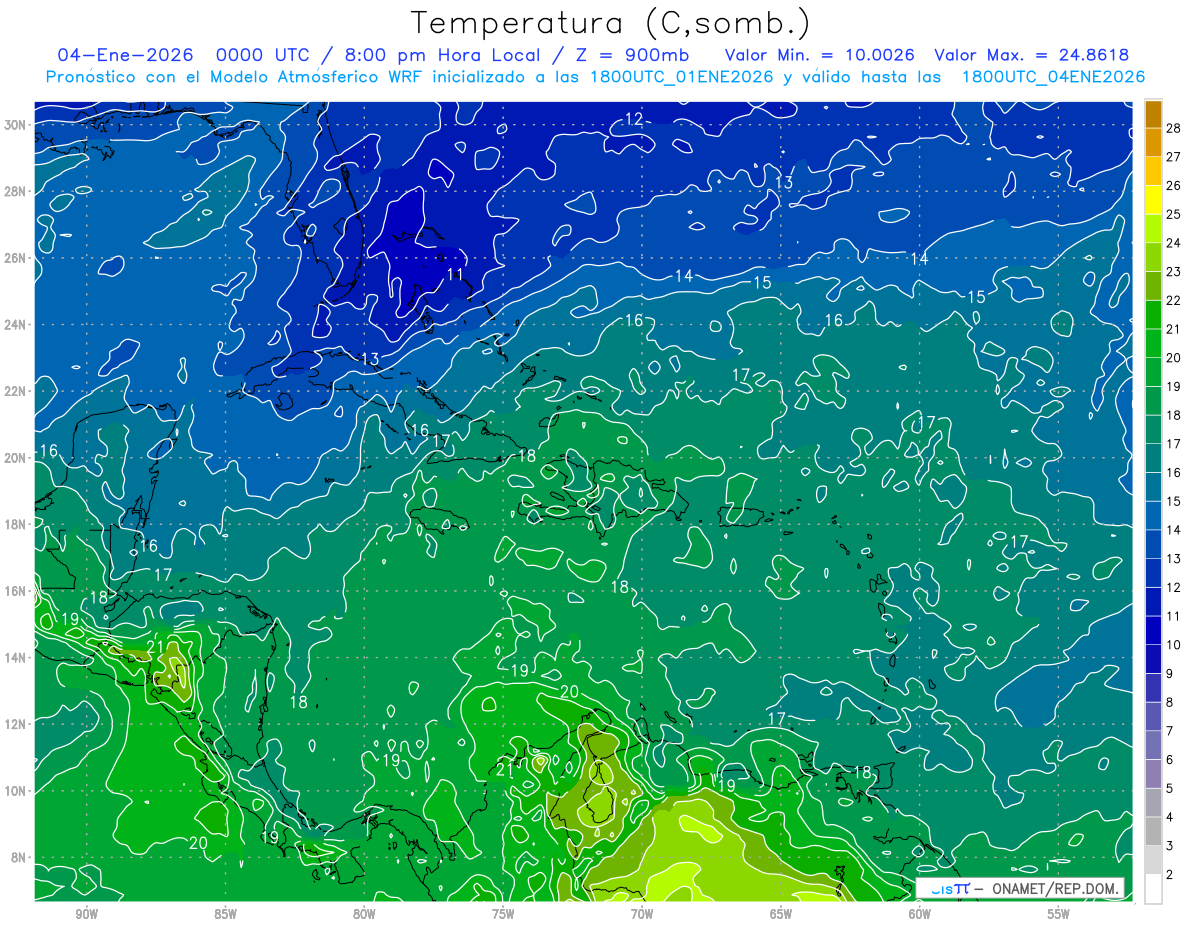Click the contour label 12 on the map
This screenshot has width=1200, height=927.
pos(633,119)
